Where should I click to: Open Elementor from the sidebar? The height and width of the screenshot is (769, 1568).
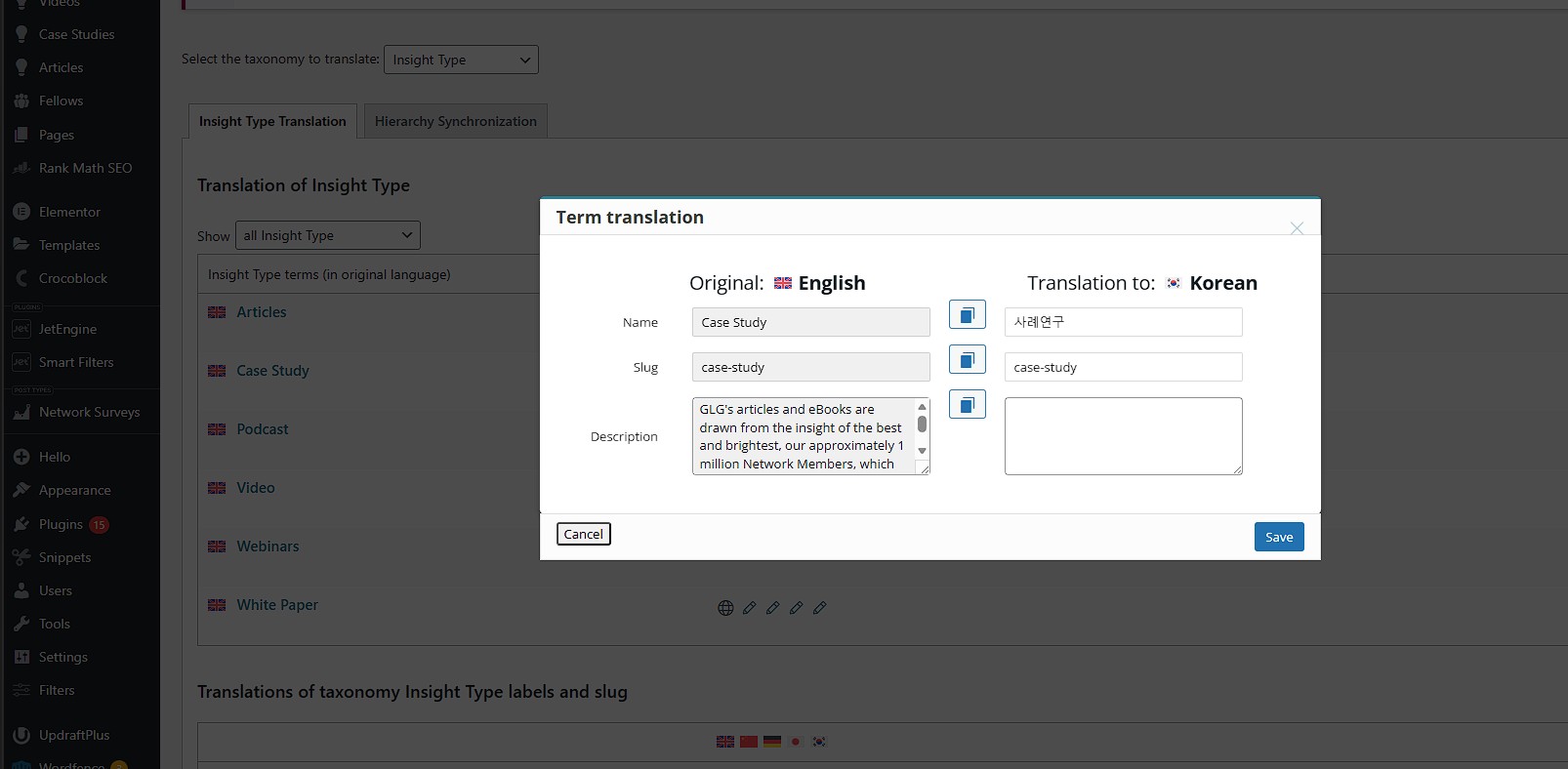[69, 212]
